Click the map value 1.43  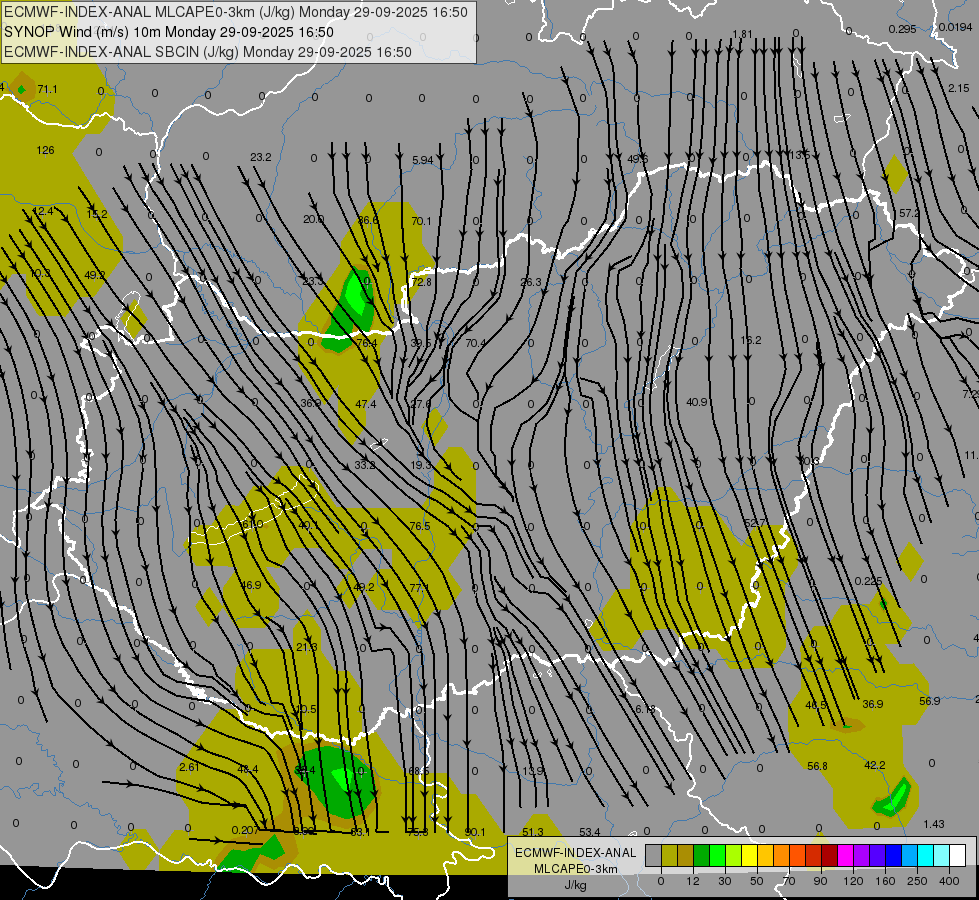click(934, 824)
